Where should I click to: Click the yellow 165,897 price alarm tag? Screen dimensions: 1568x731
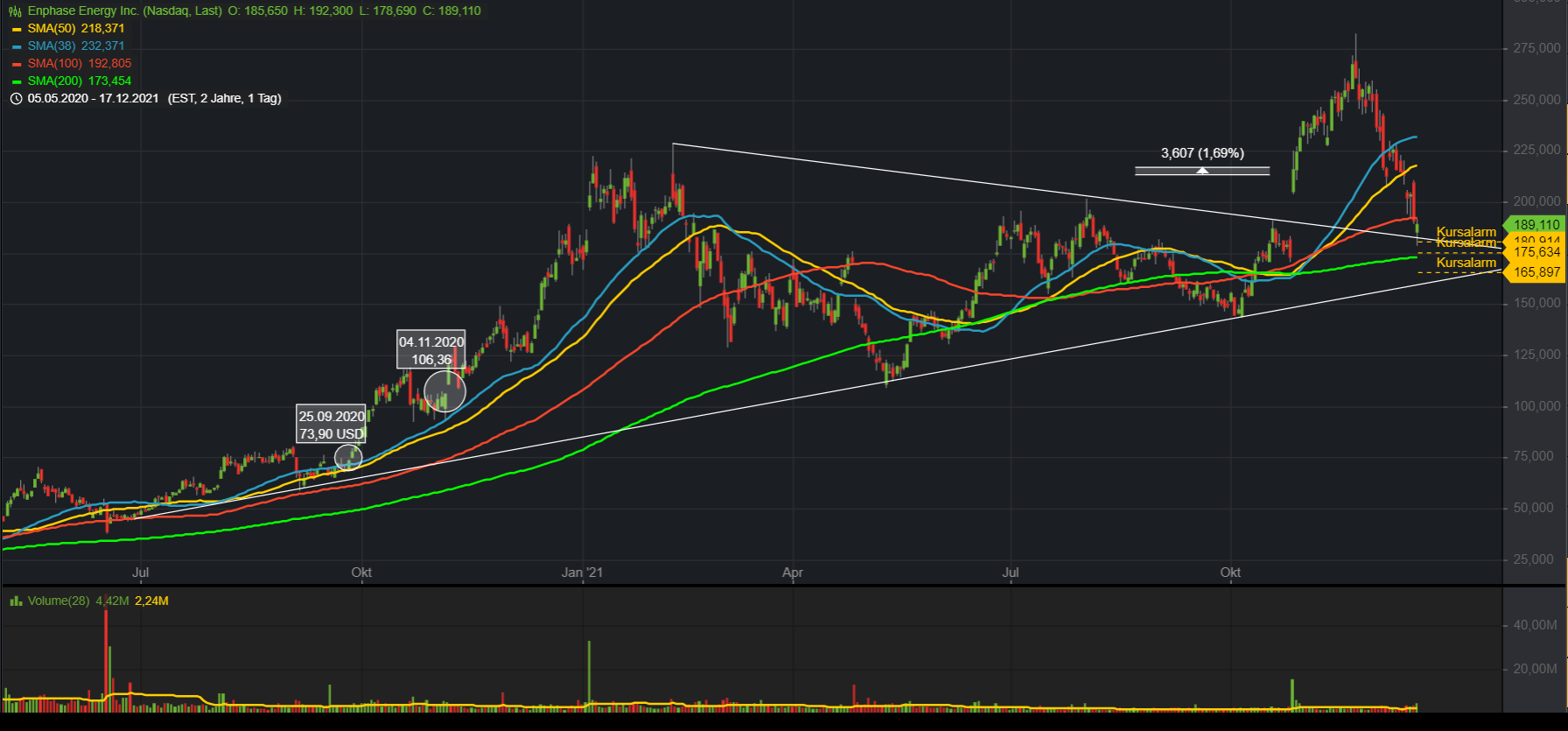1536,272
